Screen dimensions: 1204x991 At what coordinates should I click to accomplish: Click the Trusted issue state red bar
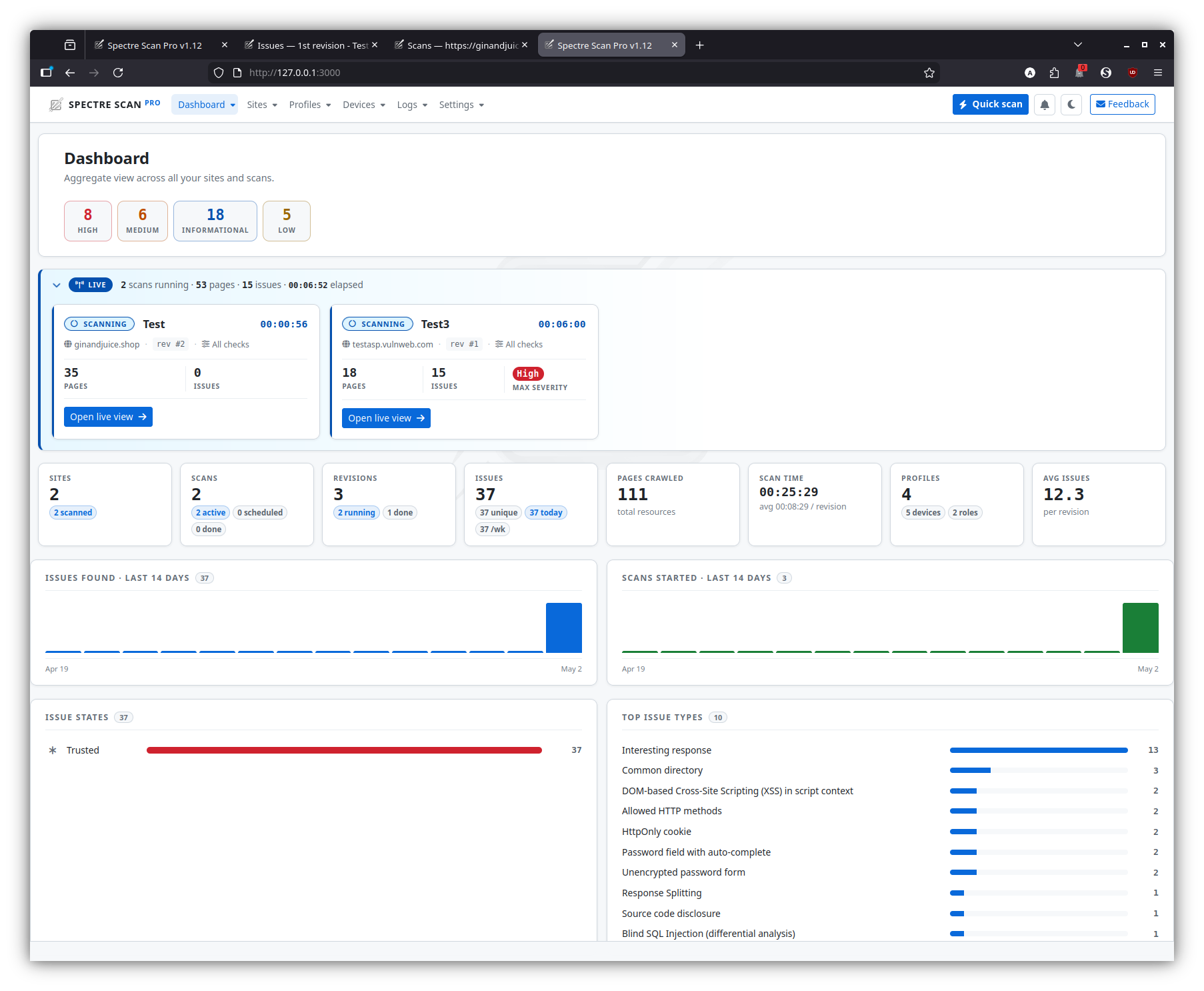(x=344, y=750)
